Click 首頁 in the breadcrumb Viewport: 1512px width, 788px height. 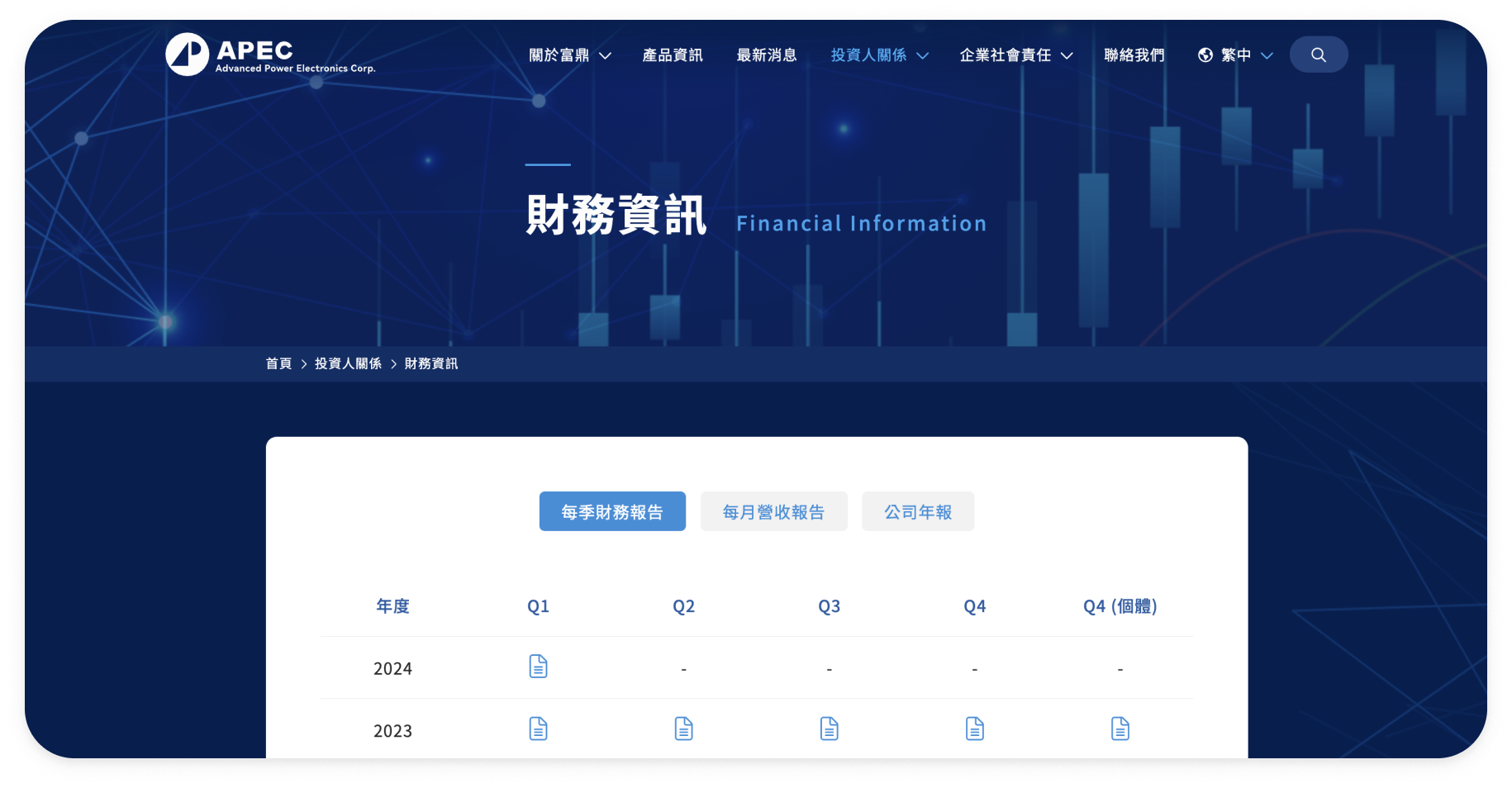point(278,363)
